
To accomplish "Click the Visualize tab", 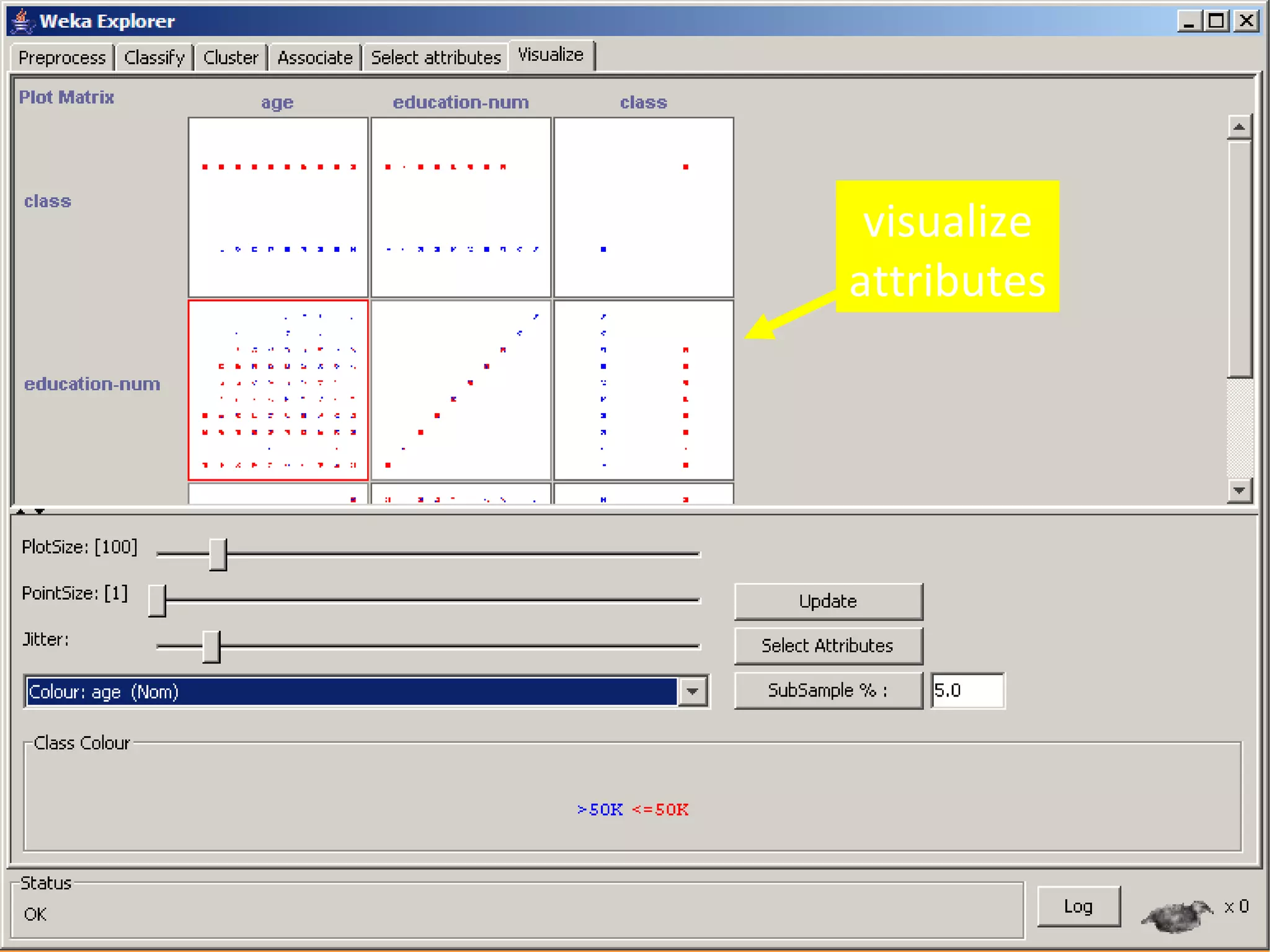I will (551, 55).
